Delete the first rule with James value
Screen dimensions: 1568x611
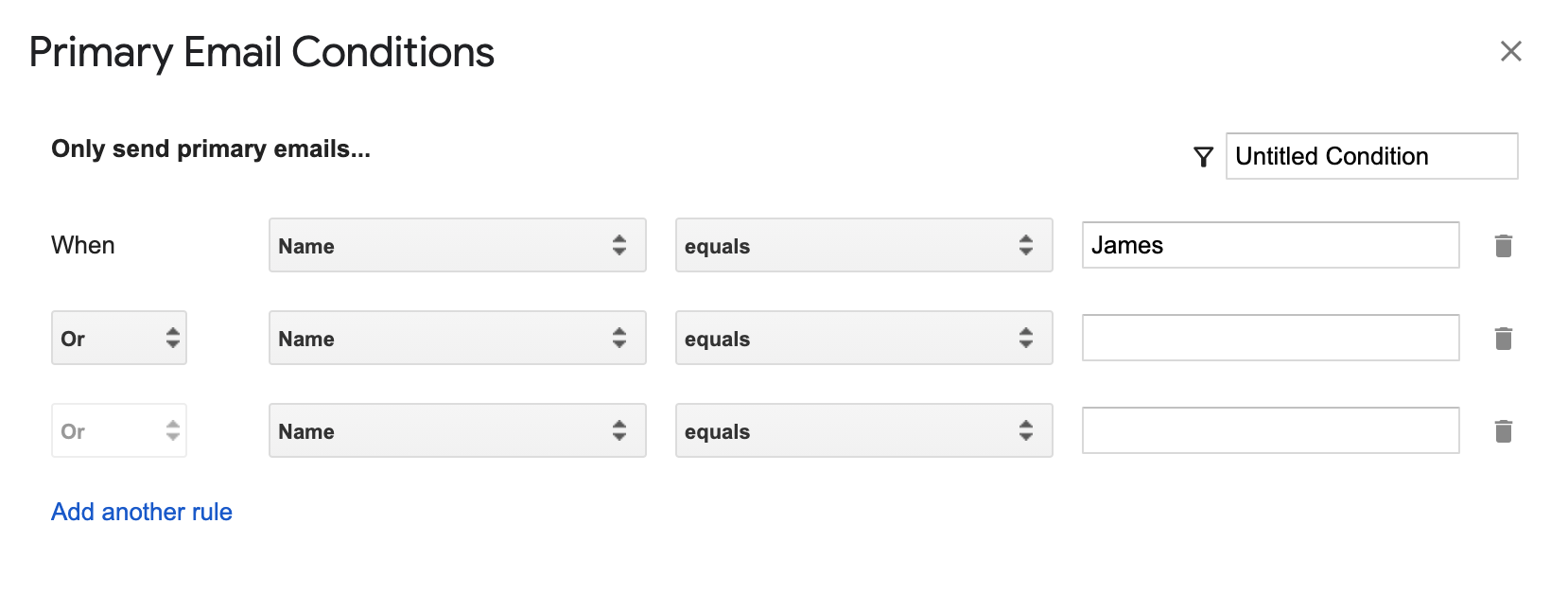(1503, 246)
